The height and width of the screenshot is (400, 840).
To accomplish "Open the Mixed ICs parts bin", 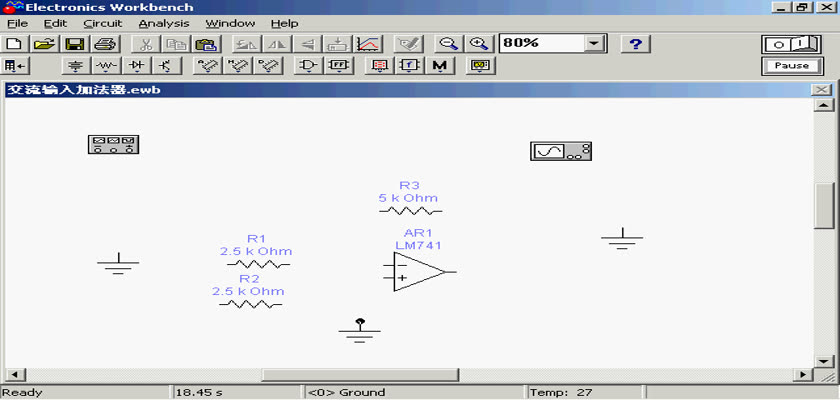I will [x=238, y=66].
